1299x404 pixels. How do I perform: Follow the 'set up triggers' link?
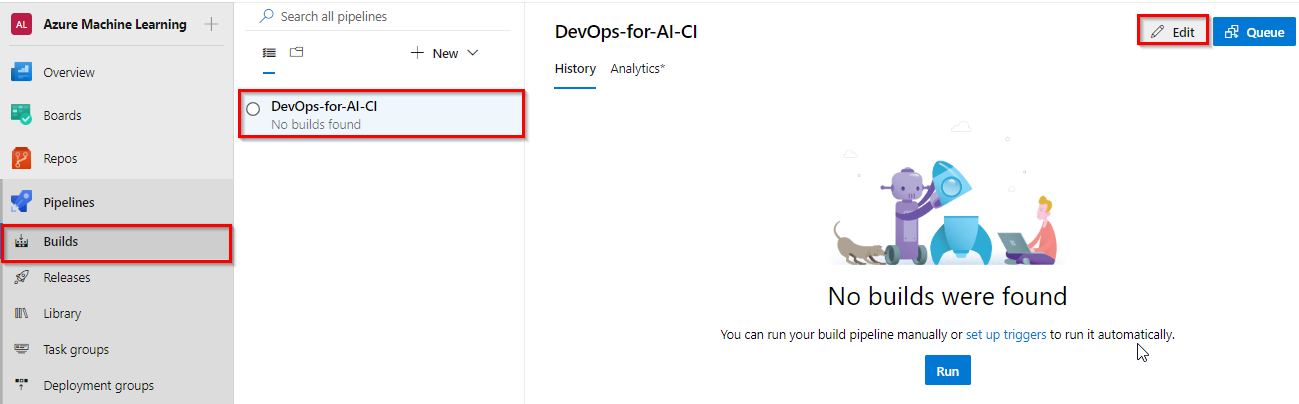pyautogui.click(x=1006, y=334)
